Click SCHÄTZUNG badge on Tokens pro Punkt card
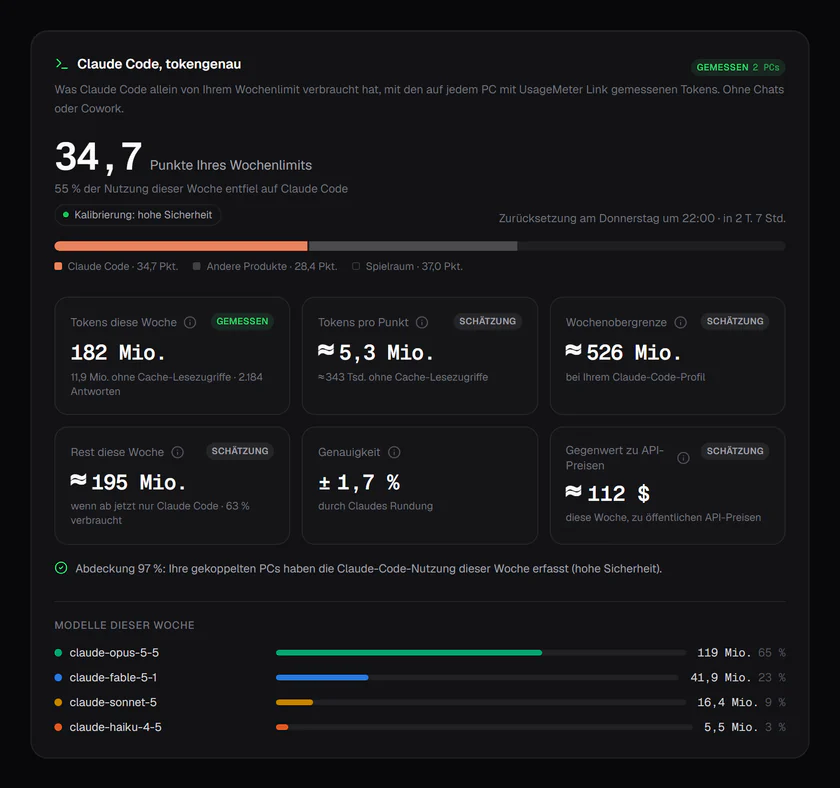Image resolution: width=840 pixels, height=788 pixels. pyautogui.click(x=488, y=321)
